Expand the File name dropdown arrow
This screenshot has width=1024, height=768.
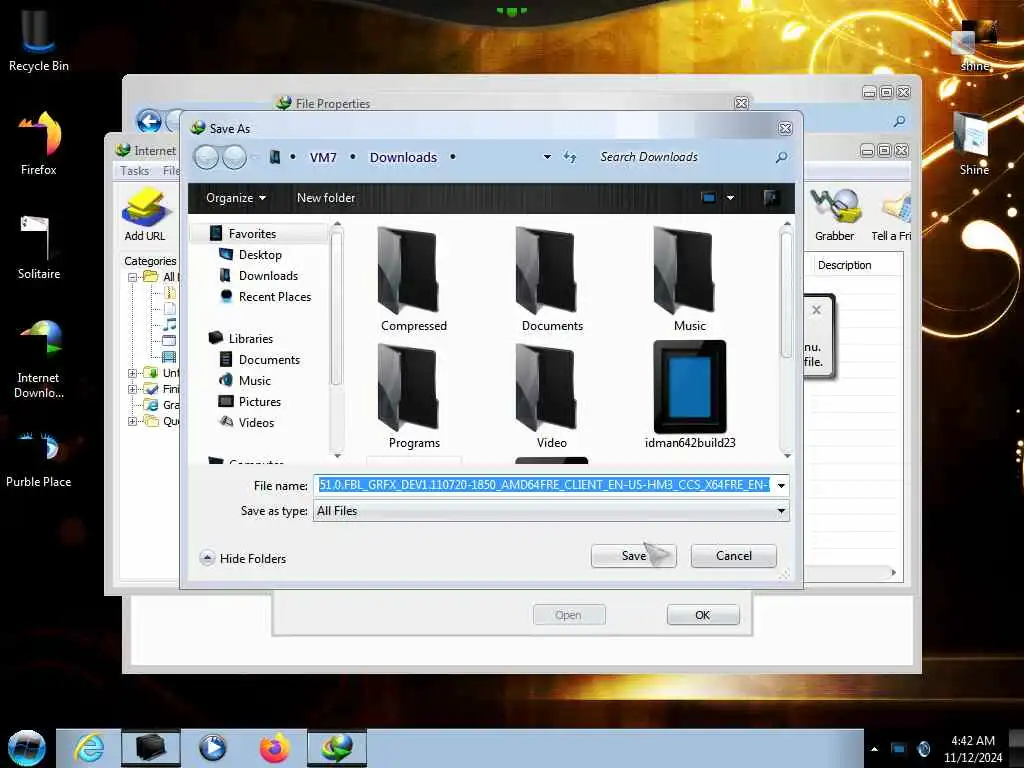pyautogui.click(x=781, y=485)
